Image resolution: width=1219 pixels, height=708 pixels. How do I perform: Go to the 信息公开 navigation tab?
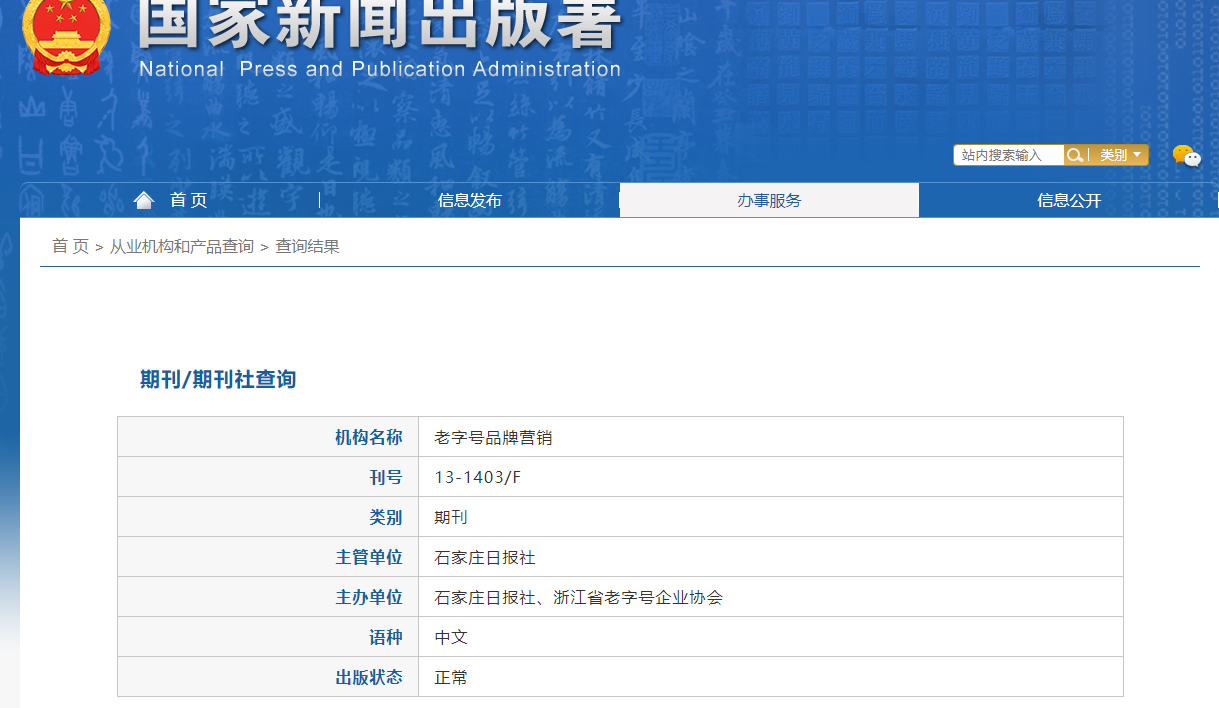[1069, 200]
